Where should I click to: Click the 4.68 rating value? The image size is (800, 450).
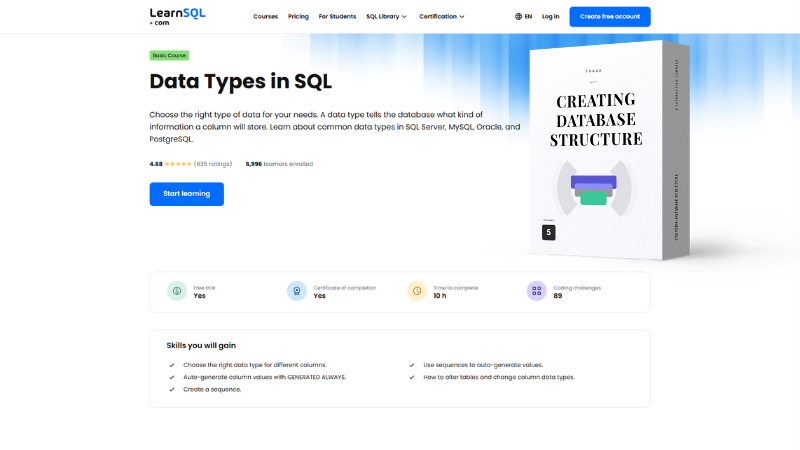156,164
